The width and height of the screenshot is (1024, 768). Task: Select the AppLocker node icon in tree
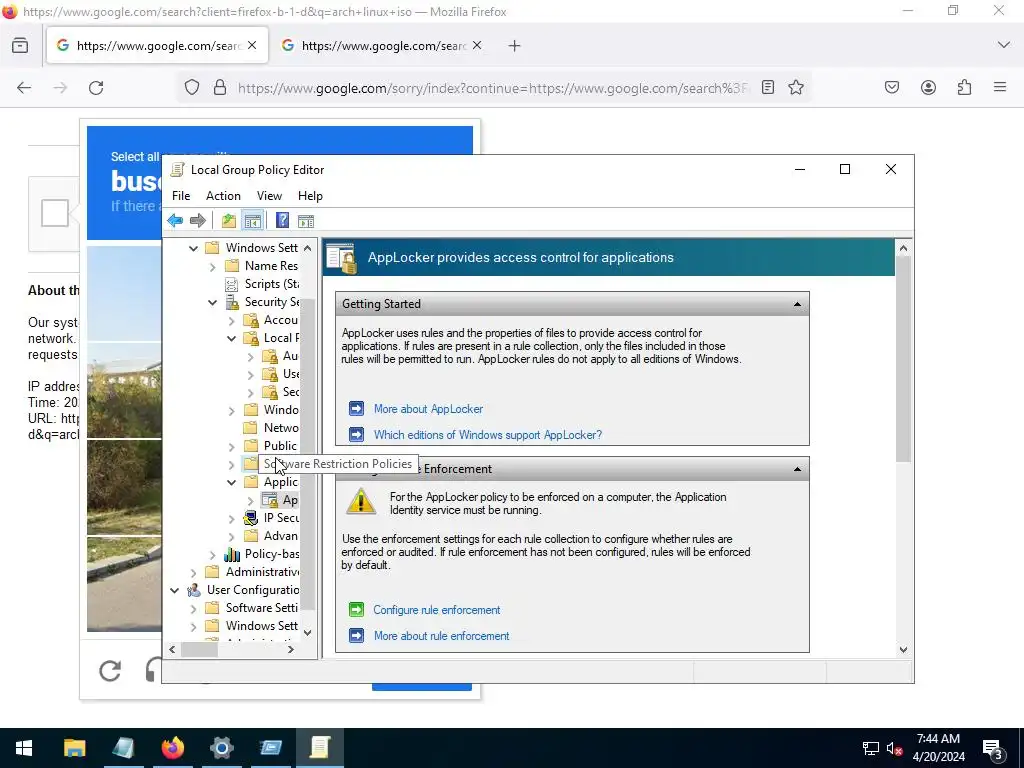[270, 500]
